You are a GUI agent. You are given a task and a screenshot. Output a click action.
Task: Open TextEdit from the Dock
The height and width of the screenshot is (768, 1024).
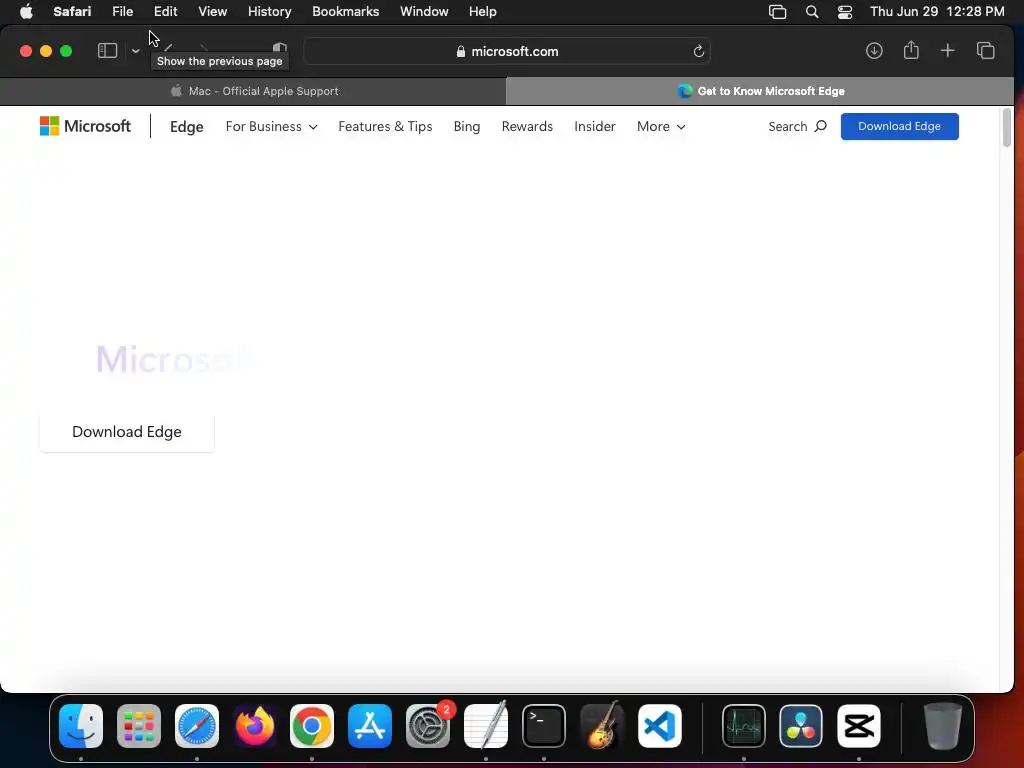(x=486, y=726)
